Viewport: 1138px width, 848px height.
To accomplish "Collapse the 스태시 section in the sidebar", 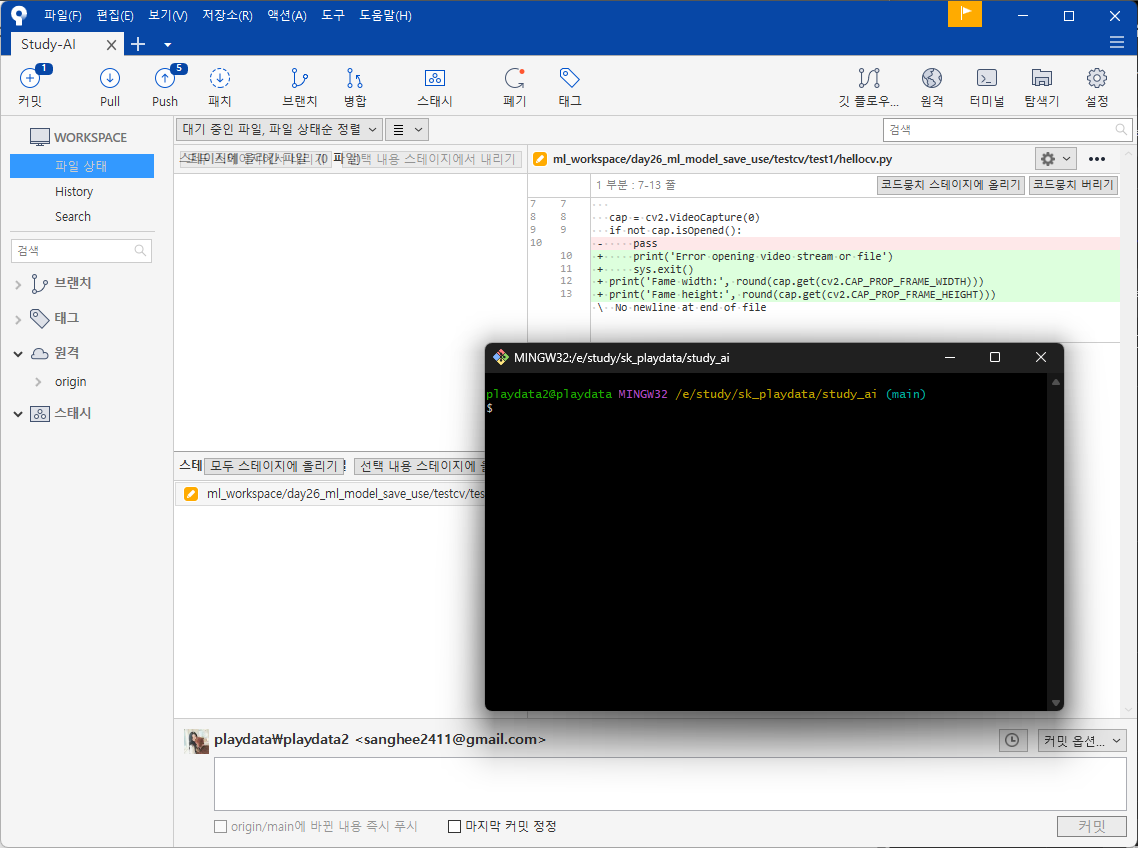I will (x=18, y=414).
